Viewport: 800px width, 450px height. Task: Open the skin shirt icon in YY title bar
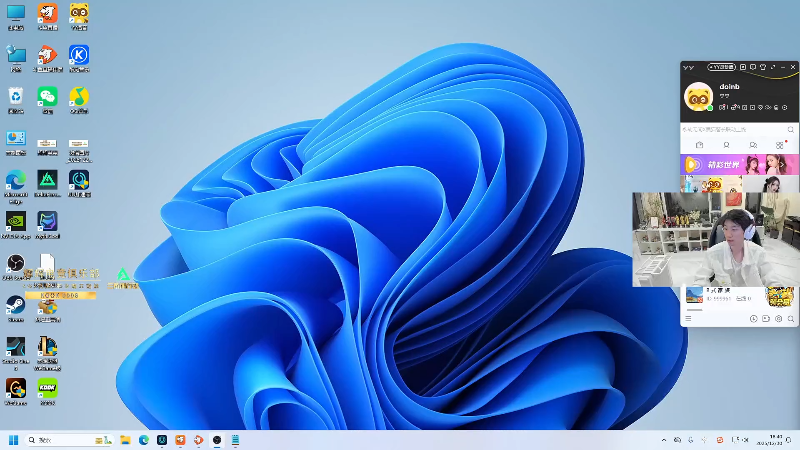pyautogui.click(x=763, y=67)
